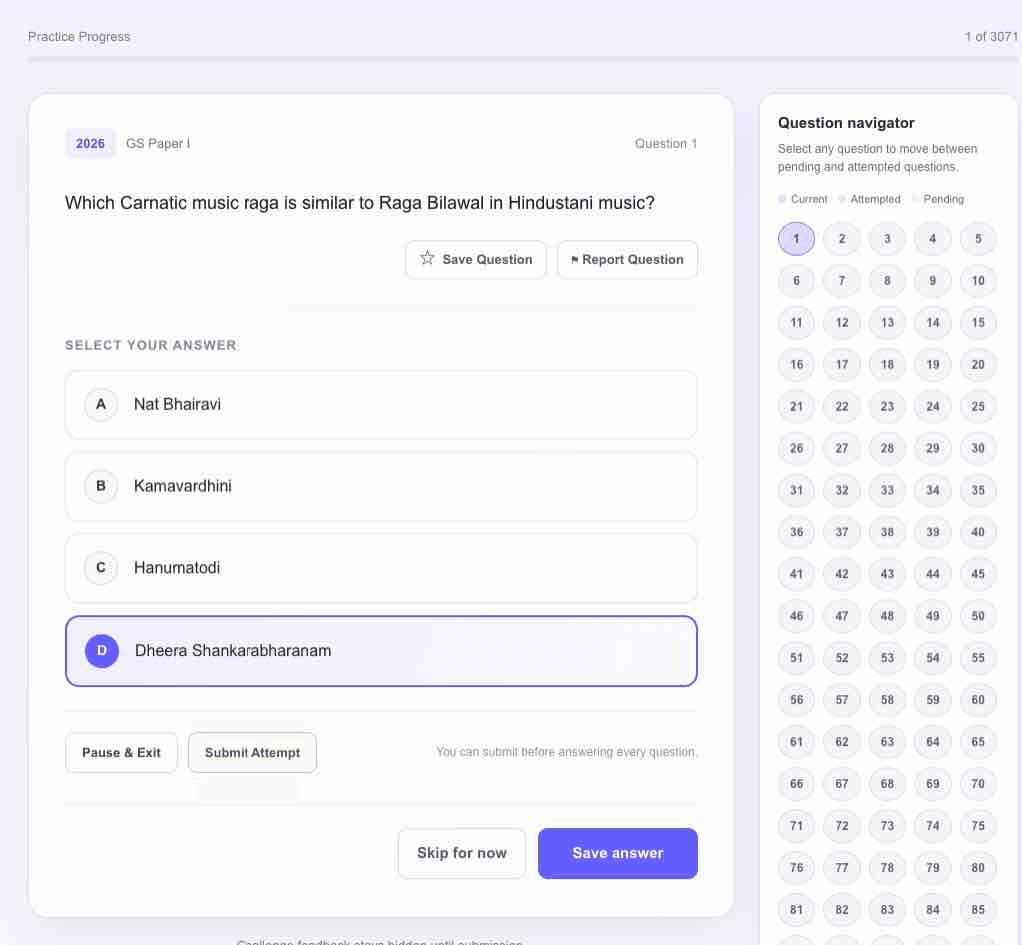
Task: Click the Question navigator heading
Action: (x=846, y=123)
